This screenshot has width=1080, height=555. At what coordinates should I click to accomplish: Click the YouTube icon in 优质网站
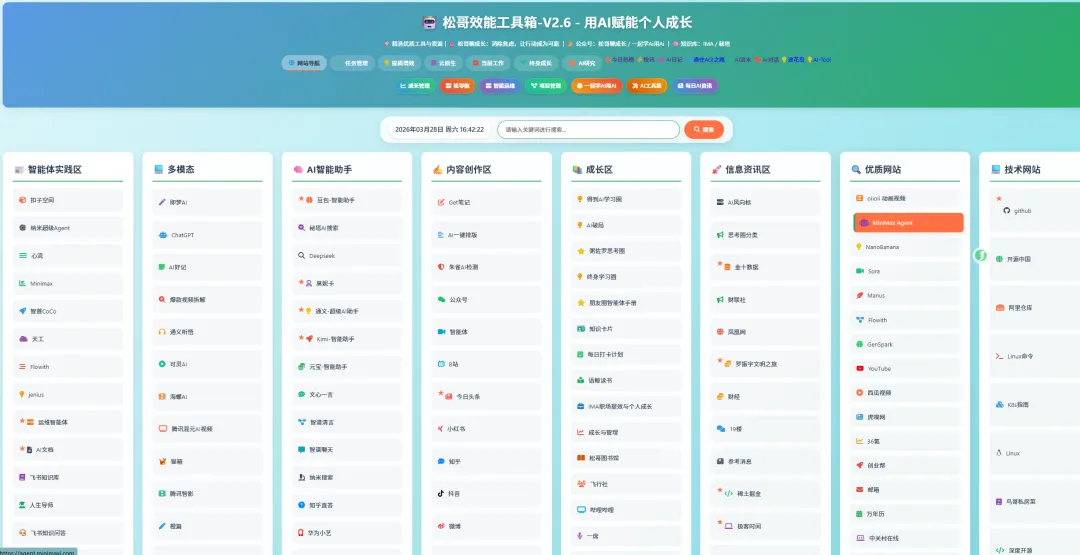[x=860, y=368]
